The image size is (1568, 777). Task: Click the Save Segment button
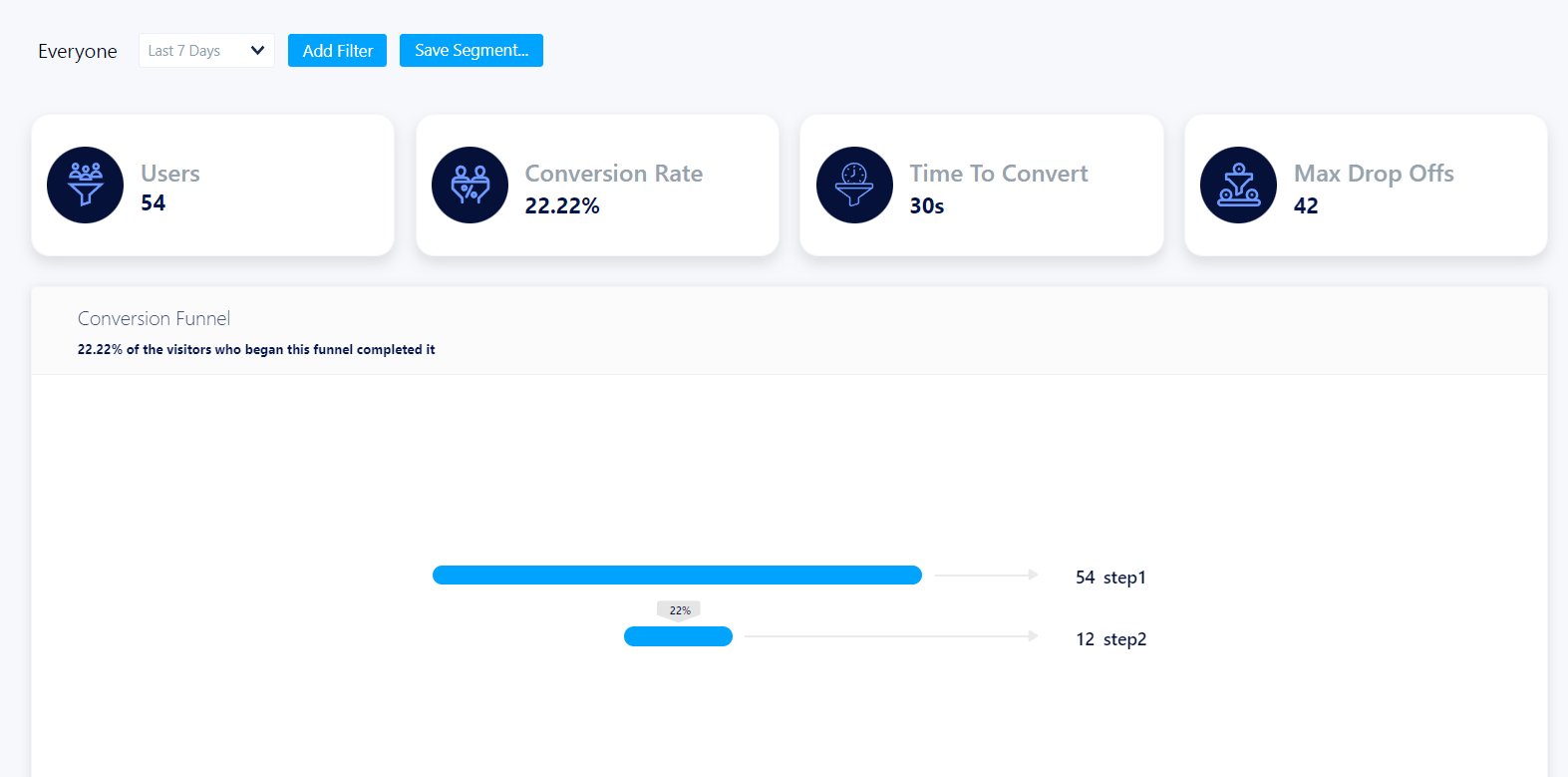471,51
